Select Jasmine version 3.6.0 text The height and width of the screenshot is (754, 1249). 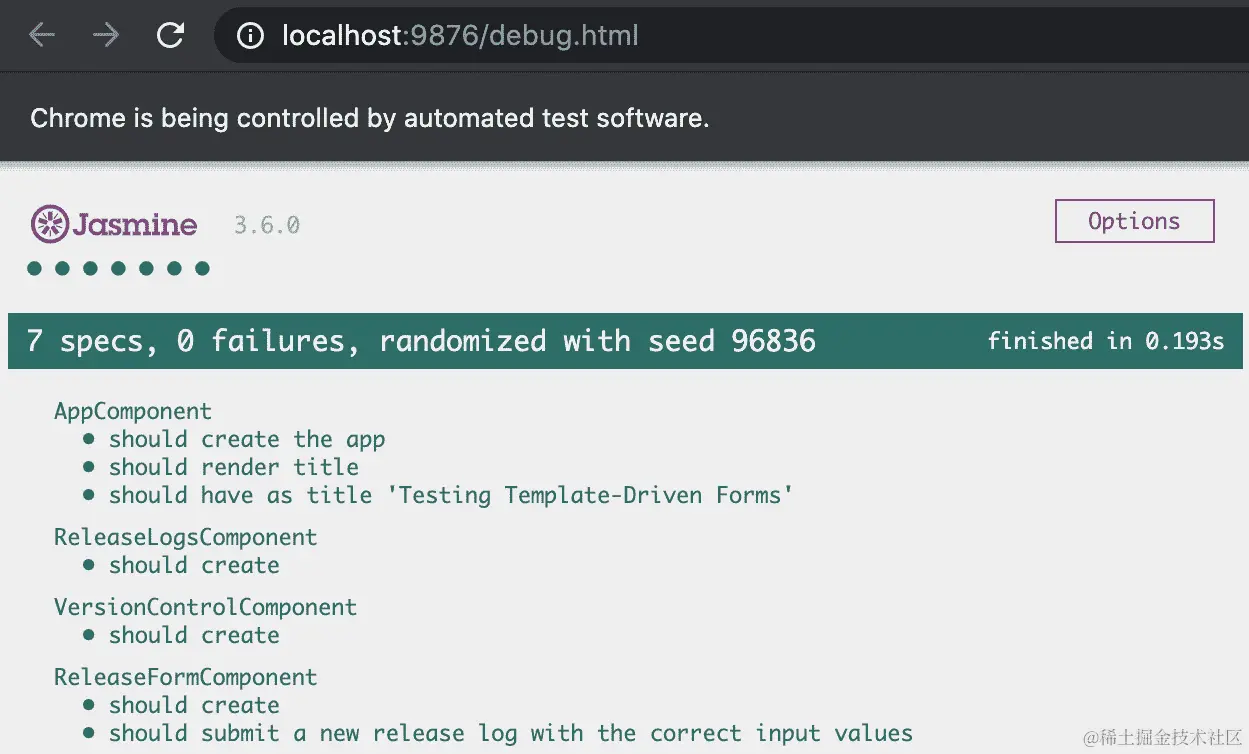coord(267,225)
